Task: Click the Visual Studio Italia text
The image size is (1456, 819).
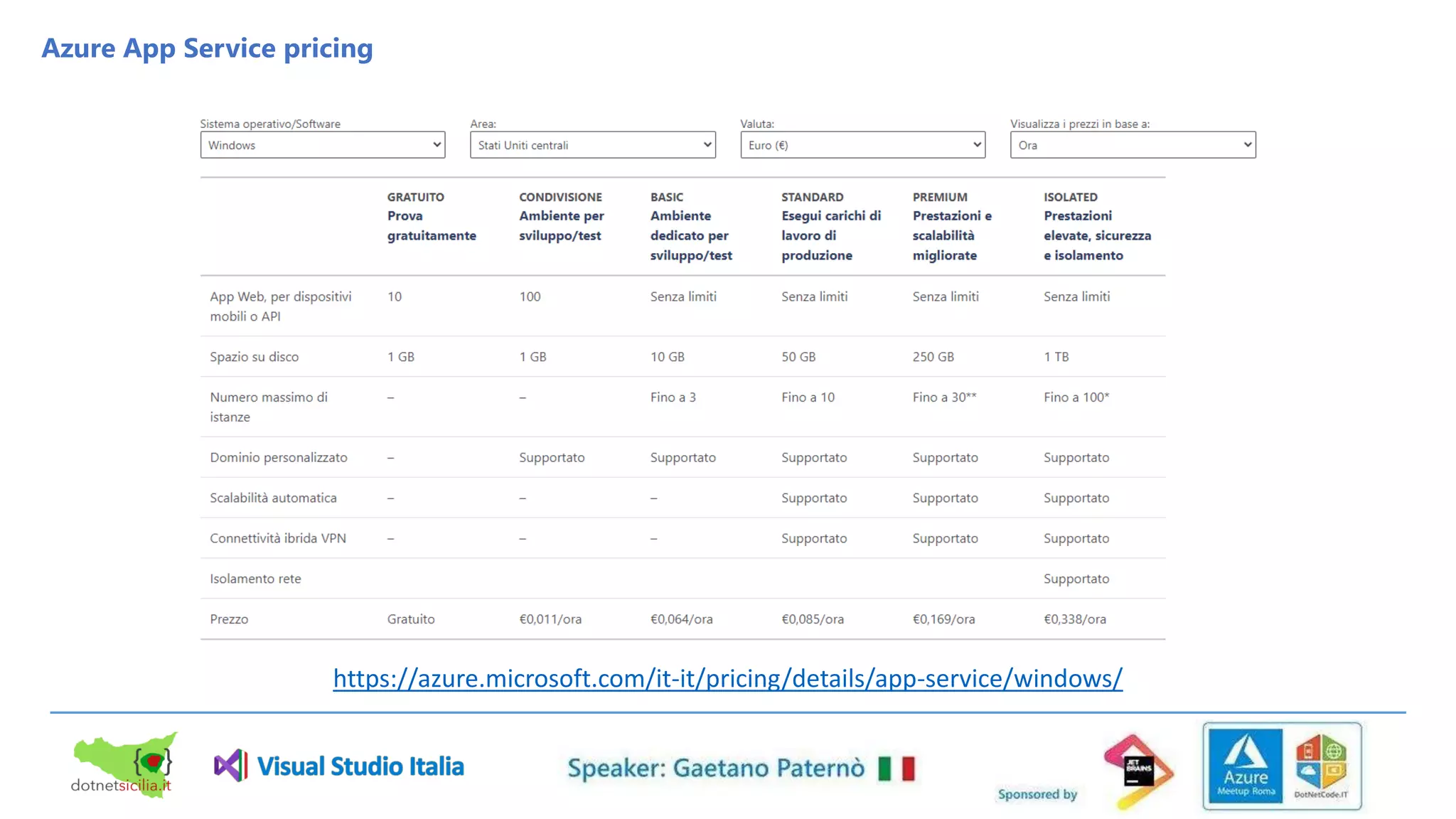Action: [360, 766]
